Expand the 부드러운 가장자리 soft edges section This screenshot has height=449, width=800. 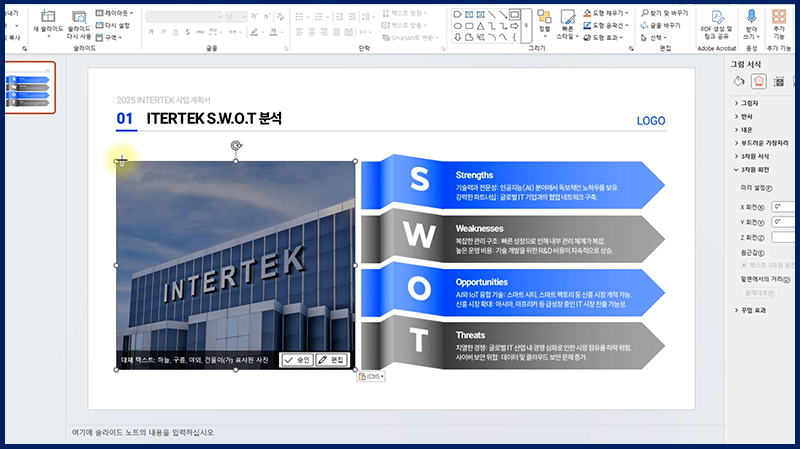tap(761, 143)
